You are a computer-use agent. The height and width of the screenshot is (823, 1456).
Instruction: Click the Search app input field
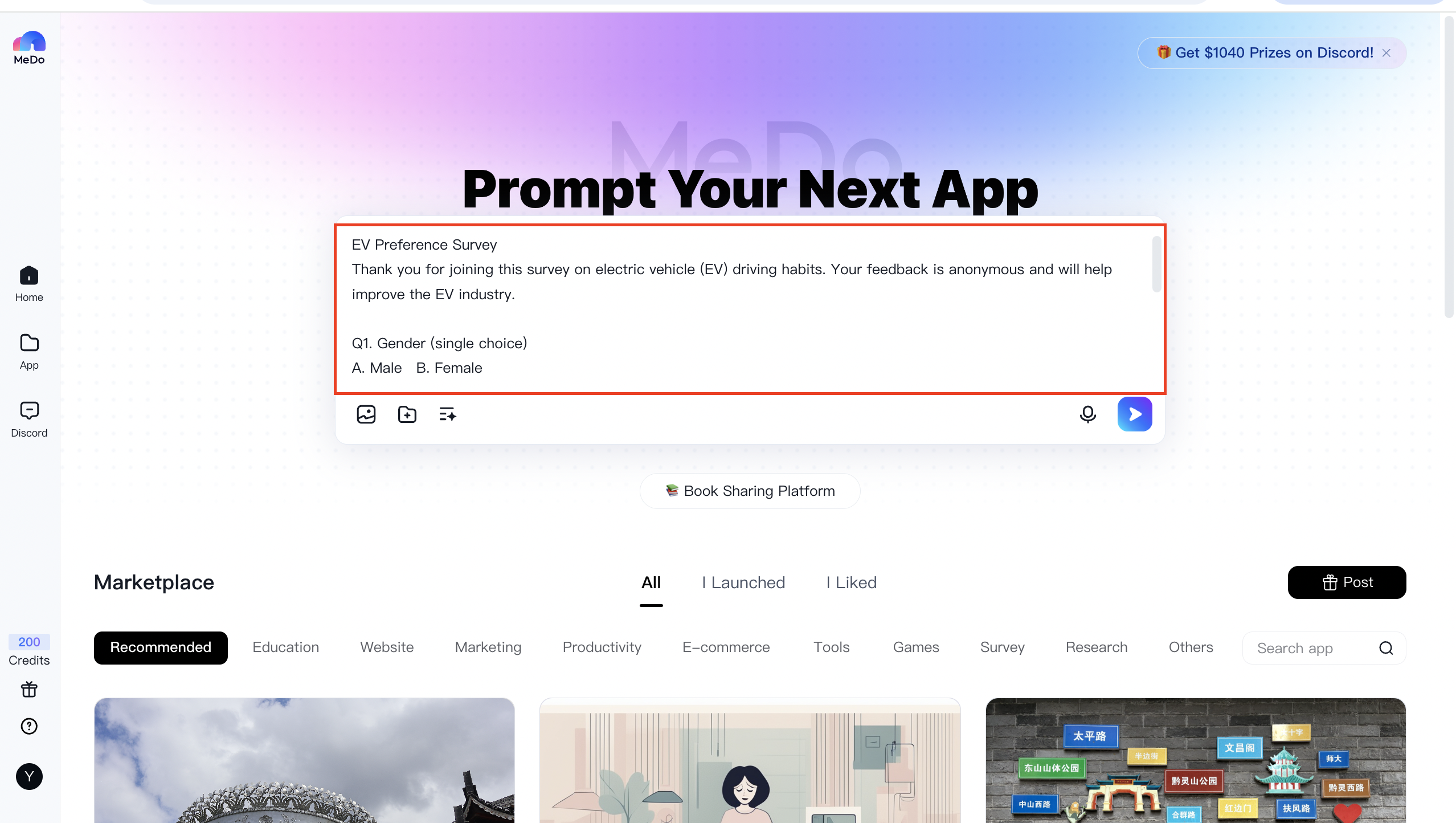pyautogui.click(x=1313, y=648)
